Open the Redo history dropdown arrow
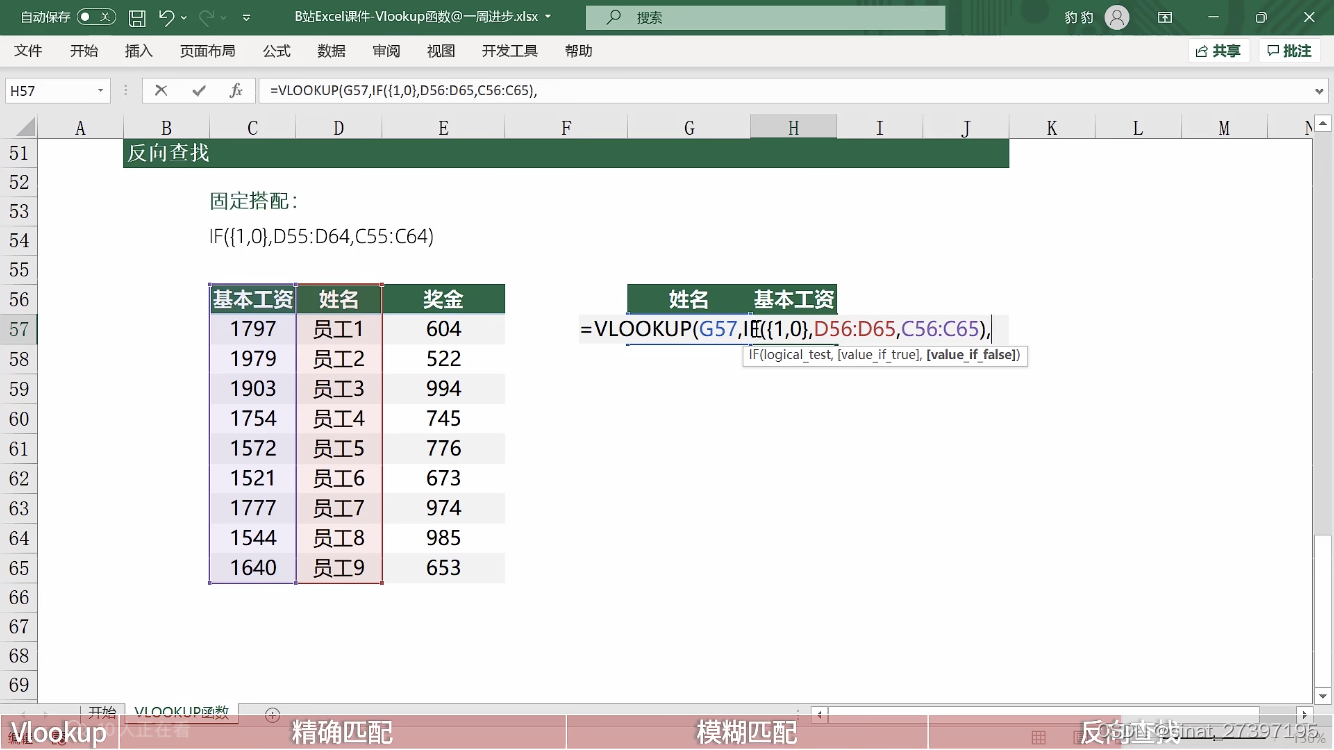 [x=224, y=17]
